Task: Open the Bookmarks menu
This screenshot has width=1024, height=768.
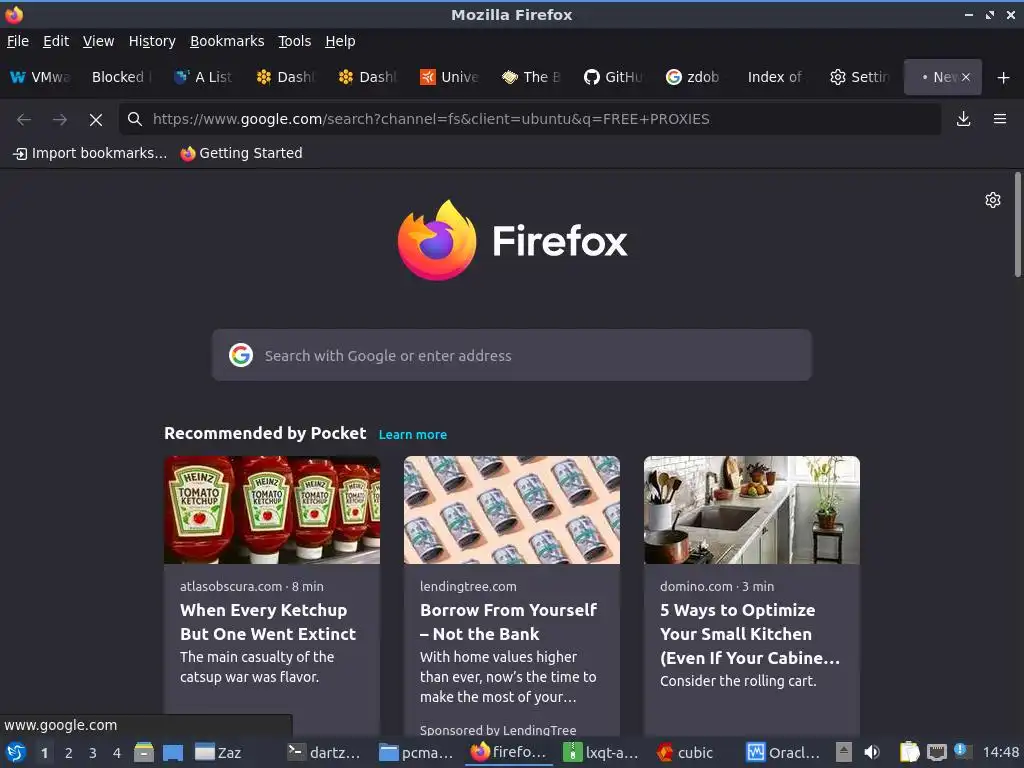Action: click(227, 41)
